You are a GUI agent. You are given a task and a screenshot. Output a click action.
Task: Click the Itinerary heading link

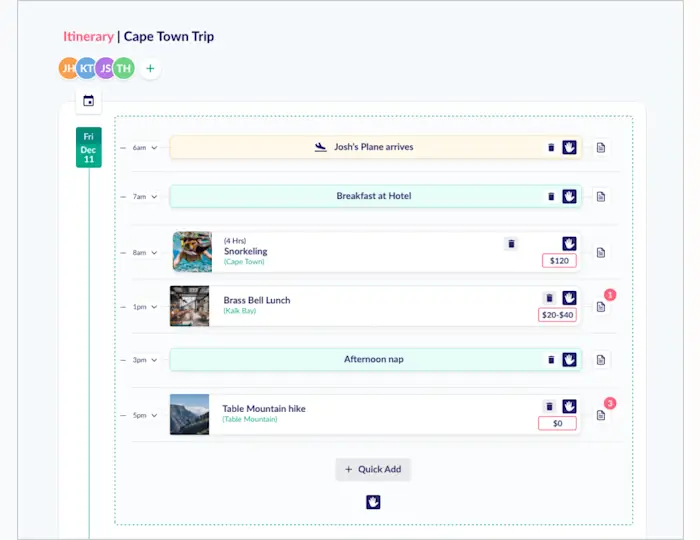point(88,37)
